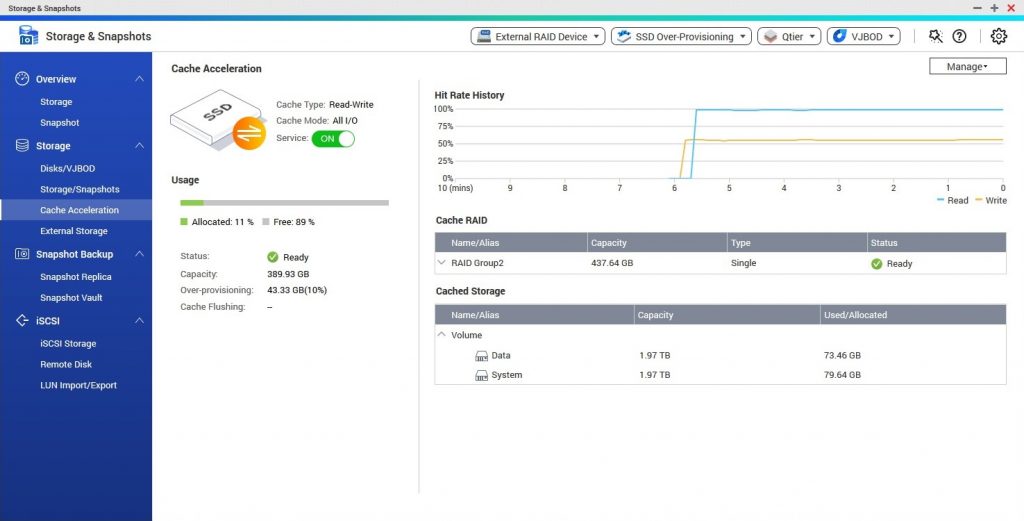Go to the Storage page under Overview
The width and height of the screenshot is (1024, 521).
[56, 102]
